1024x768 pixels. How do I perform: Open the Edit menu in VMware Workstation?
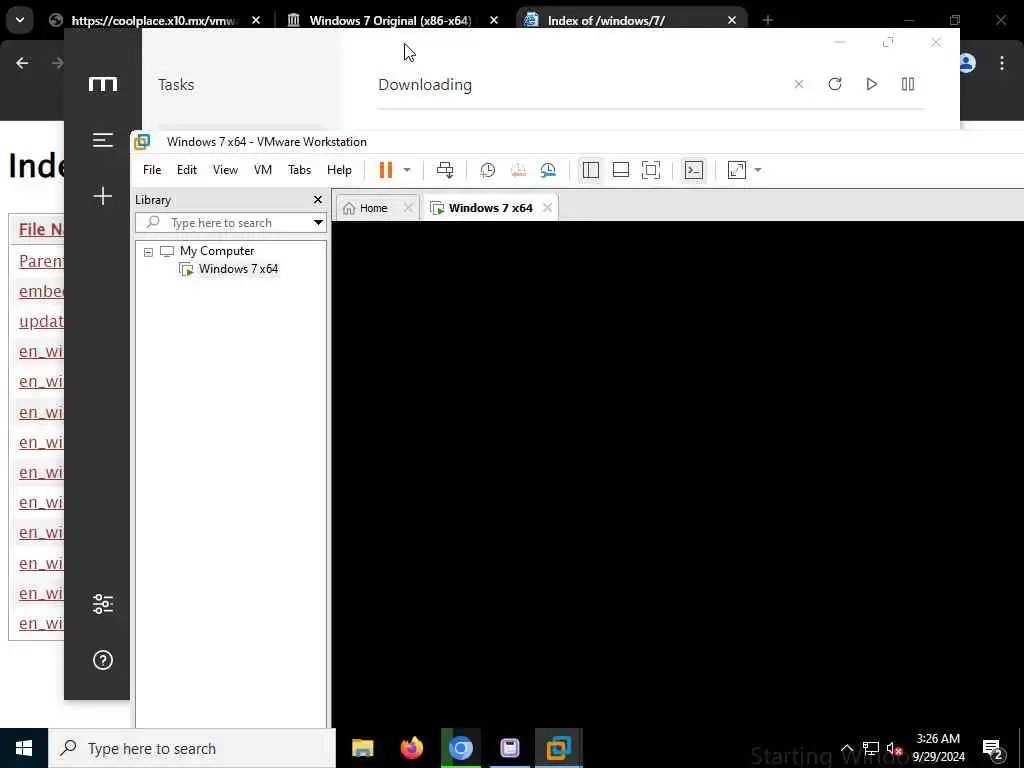(187, 170)
